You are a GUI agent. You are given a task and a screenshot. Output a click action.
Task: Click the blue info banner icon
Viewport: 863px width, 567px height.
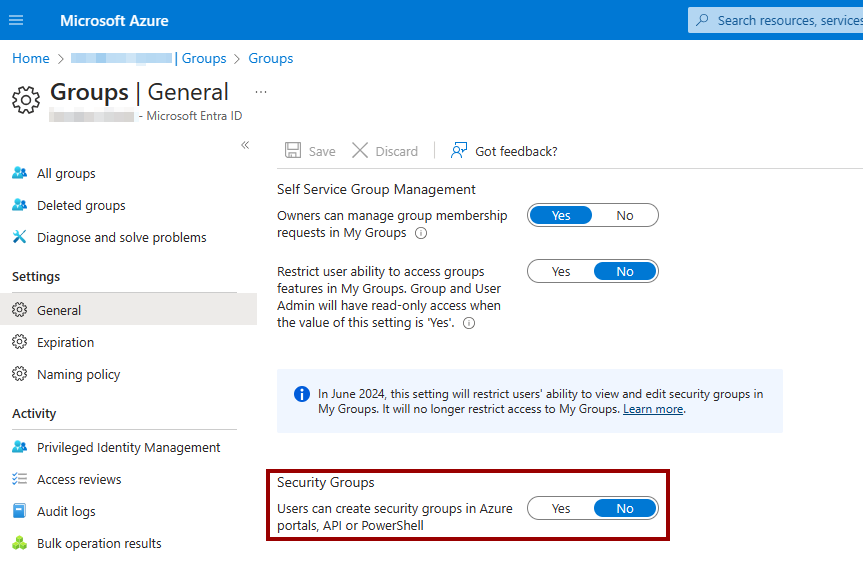302,394
